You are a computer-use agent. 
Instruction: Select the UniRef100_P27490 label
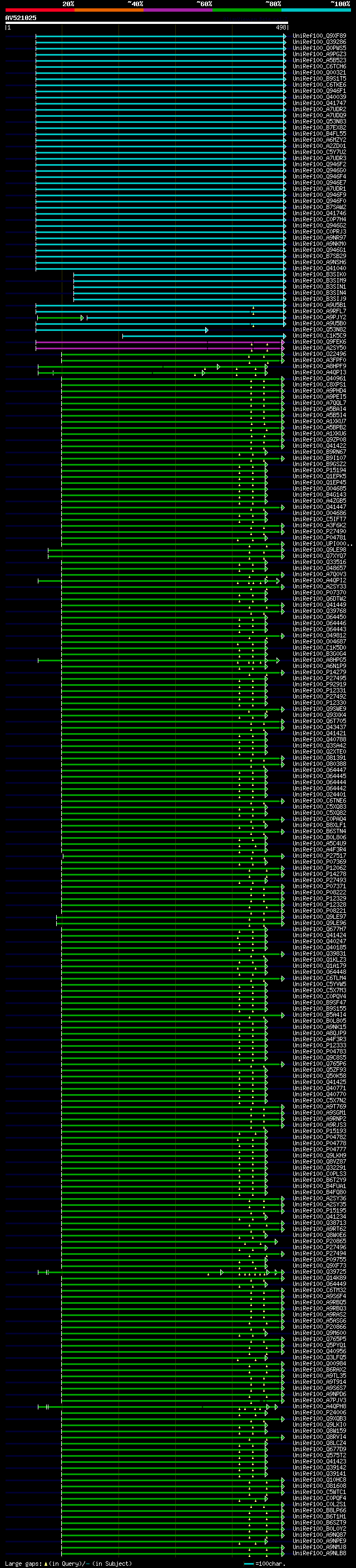(319, 531)
